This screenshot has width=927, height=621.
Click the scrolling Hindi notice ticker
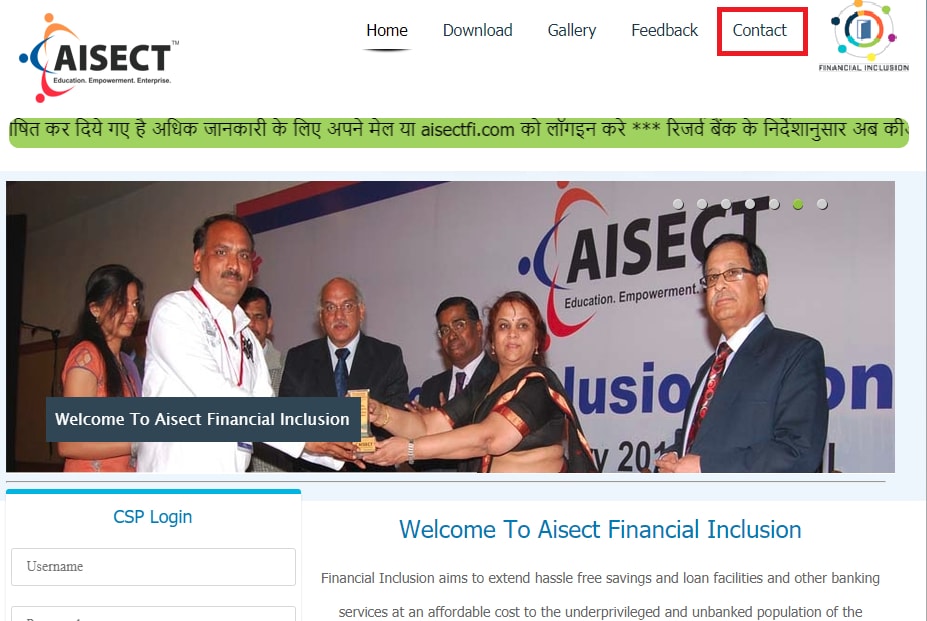pyautogui.click(x=459, y=132)
